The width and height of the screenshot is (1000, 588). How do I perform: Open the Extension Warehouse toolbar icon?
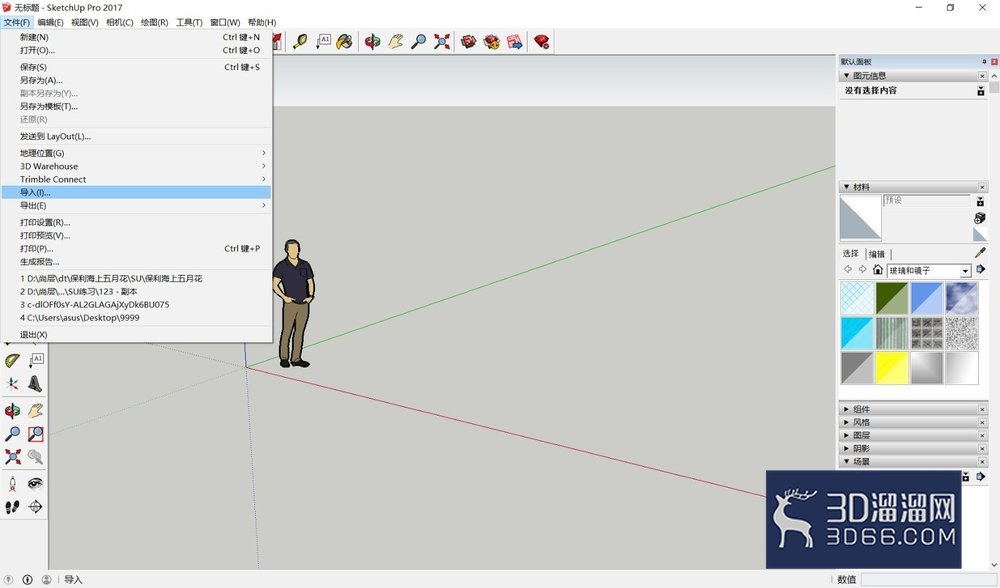[541, 42]
